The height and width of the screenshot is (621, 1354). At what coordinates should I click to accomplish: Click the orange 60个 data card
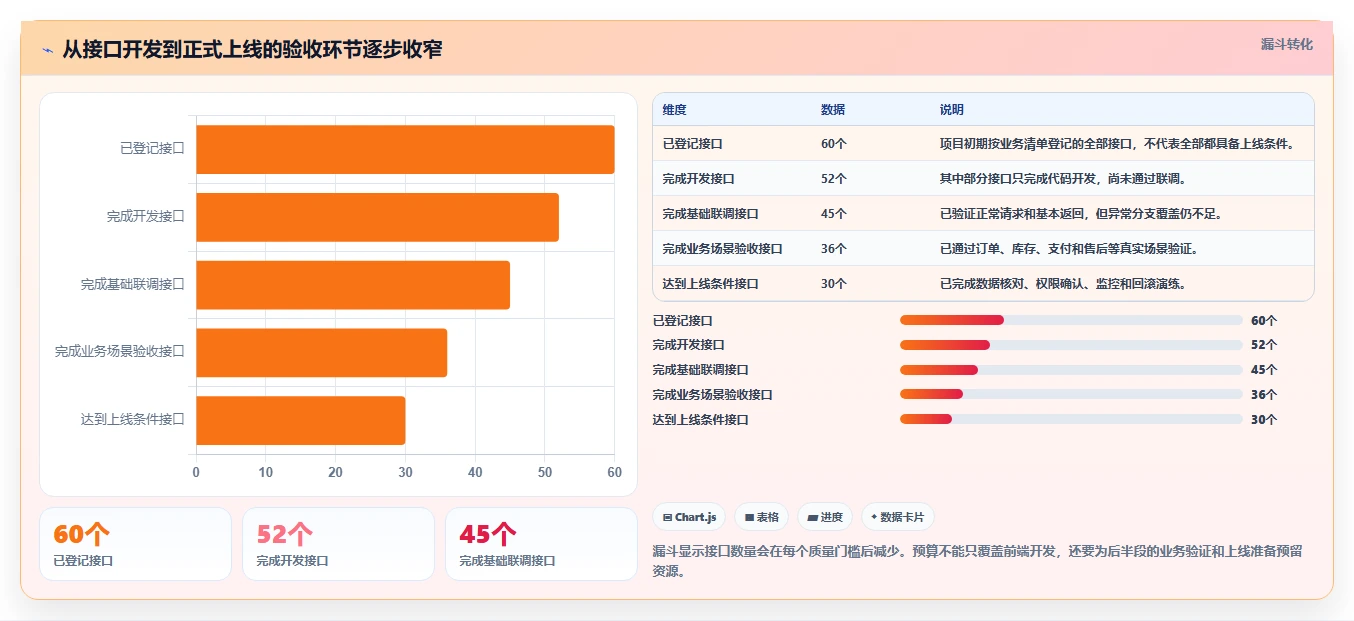(x=135, y=544)
